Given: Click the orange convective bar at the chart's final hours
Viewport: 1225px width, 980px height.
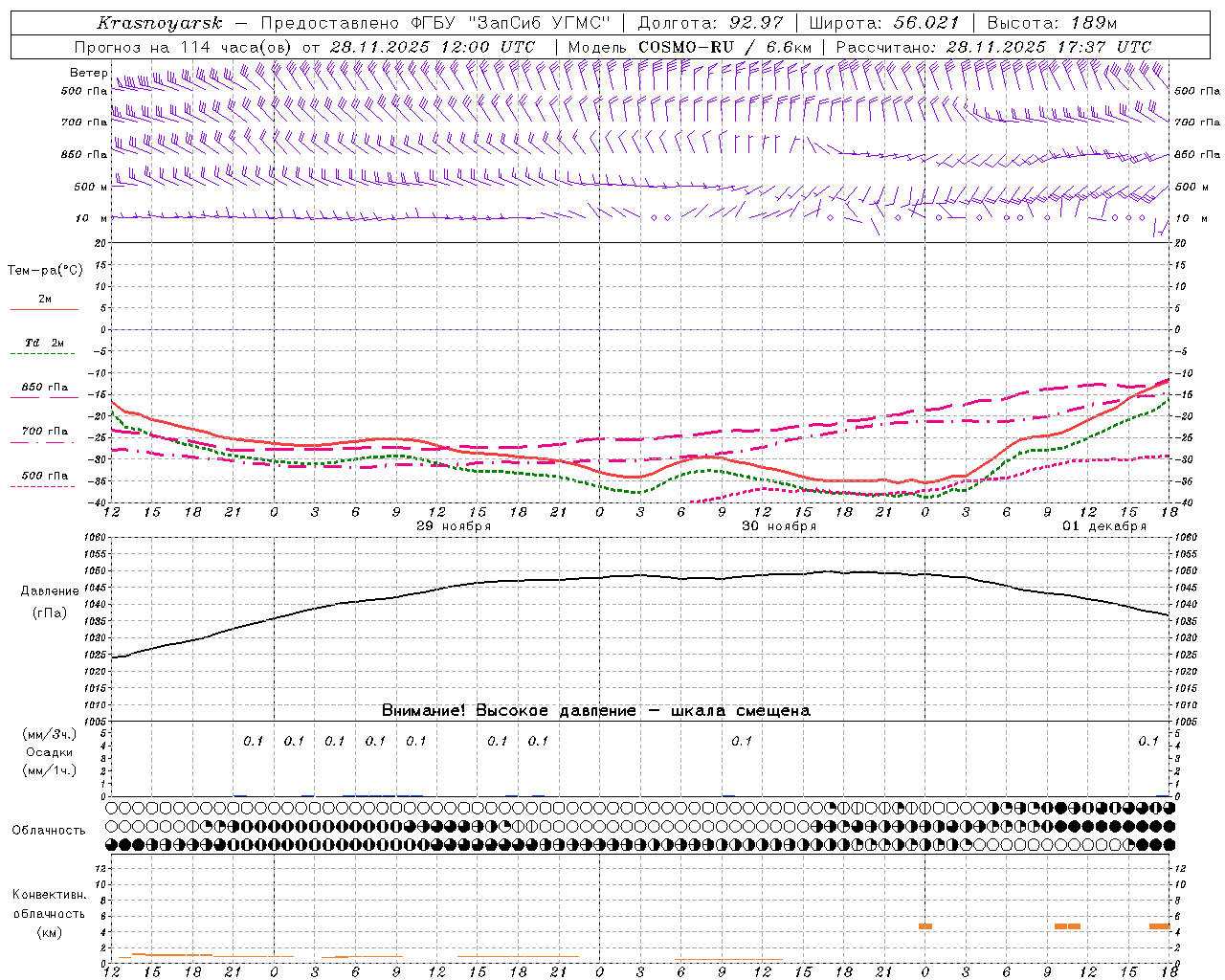Looking at the screenshot, I should coord(1160,926).
